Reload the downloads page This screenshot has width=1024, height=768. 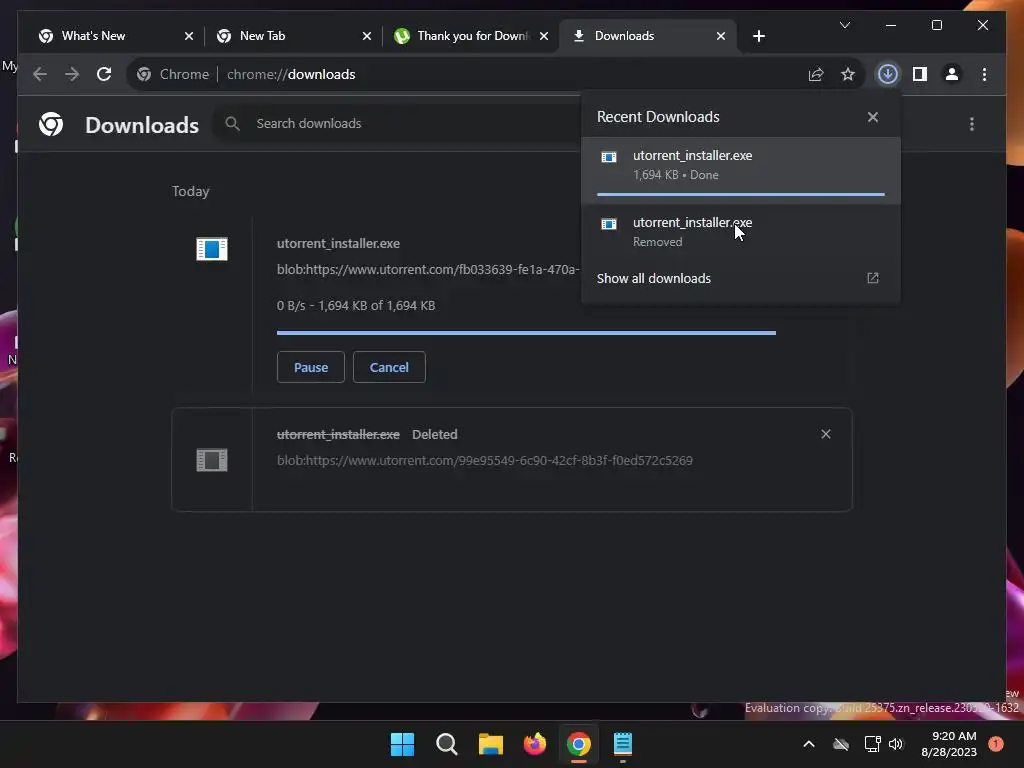tap(104, 74)
